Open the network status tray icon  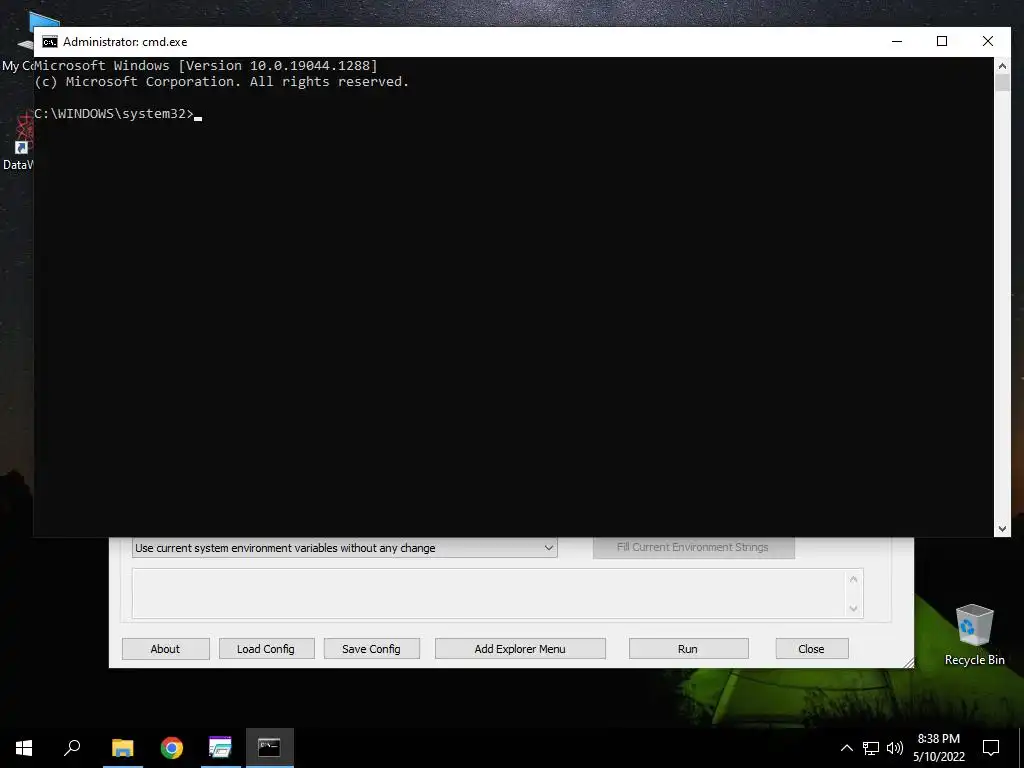871,748
